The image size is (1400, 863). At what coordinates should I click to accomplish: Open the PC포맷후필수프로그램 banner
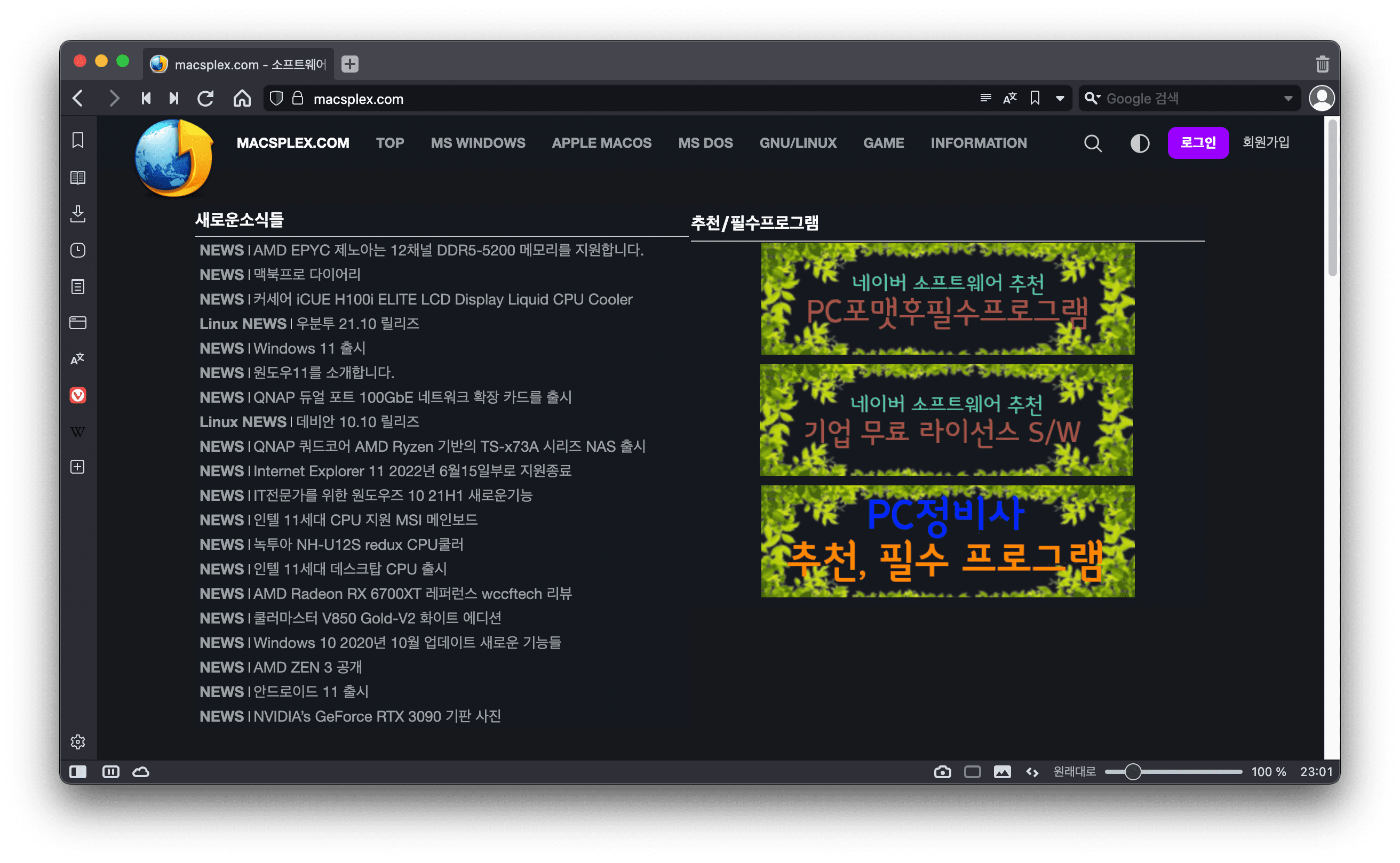click(x=948, y=299)
